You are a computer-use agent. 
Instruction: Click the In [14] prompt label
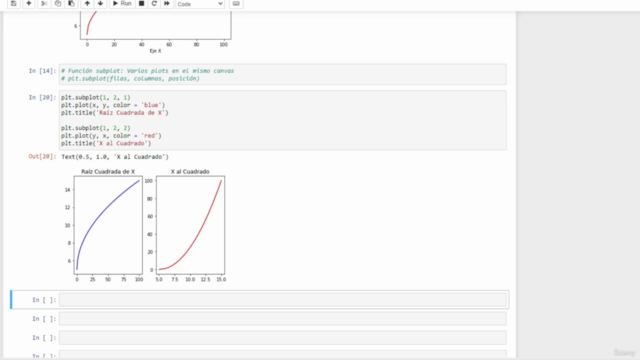point(42,71)
